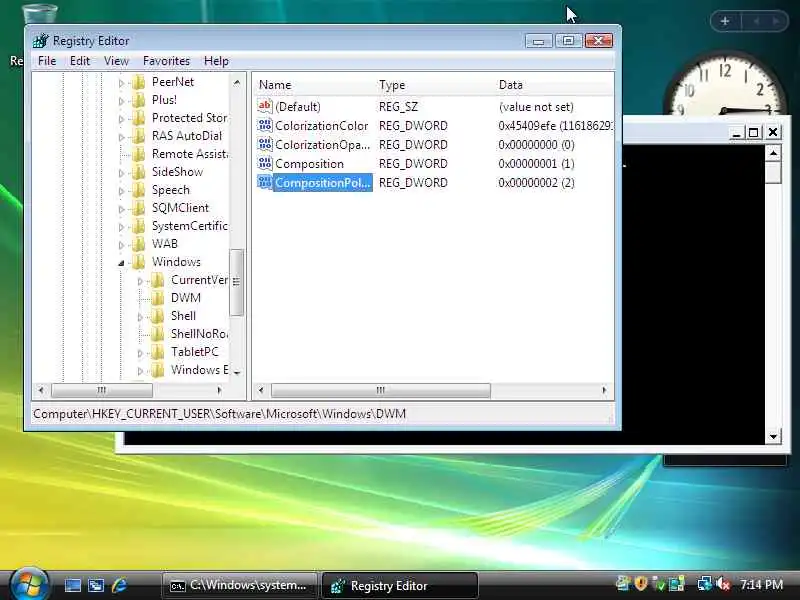The width and height of the screenshot is (800, 600).
Task: Click the analog clock gadget
Action: (x=725, y=84)
